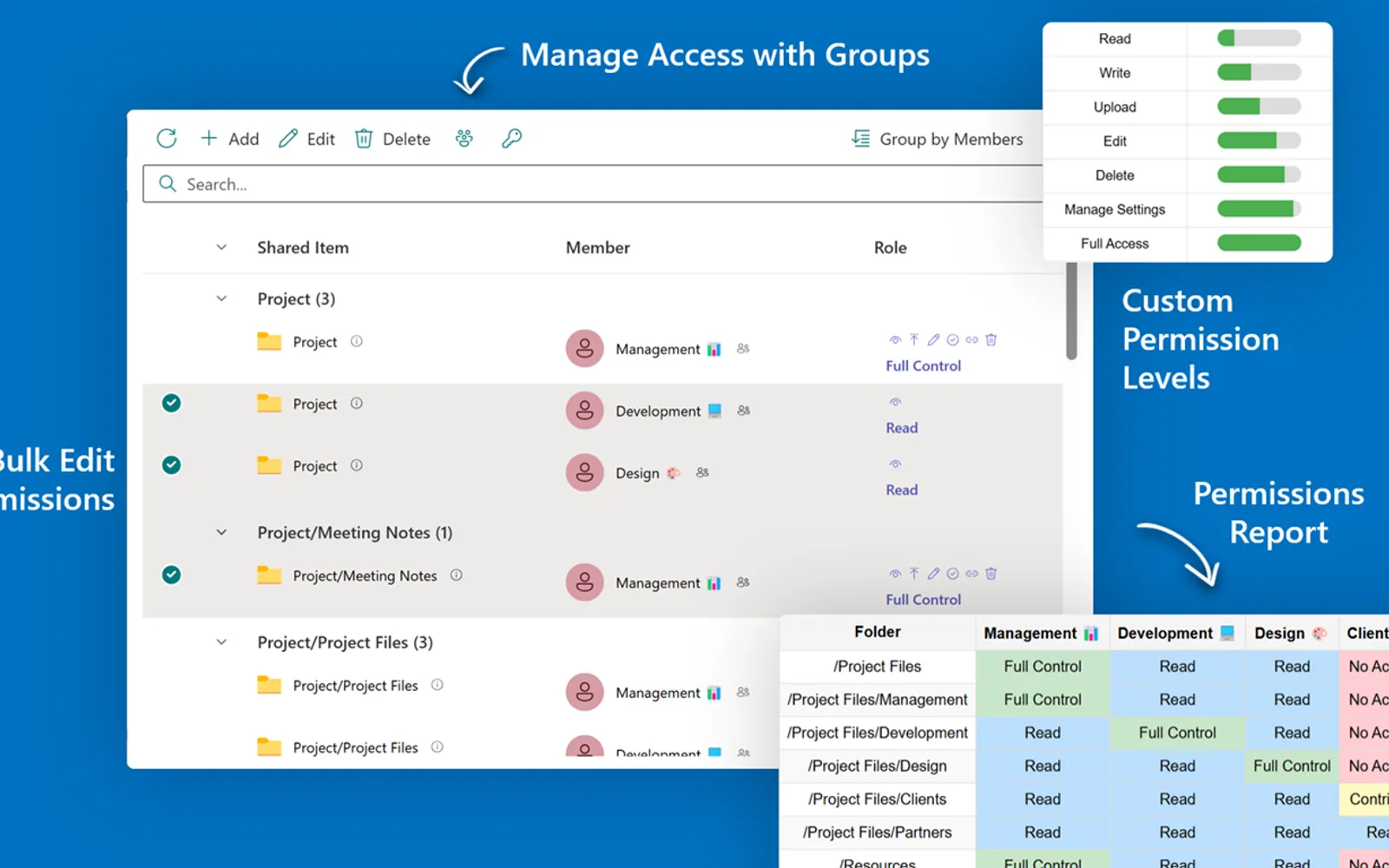Click the first Project folder icon
Viewport: 1389px width, 868px height.
269,341
